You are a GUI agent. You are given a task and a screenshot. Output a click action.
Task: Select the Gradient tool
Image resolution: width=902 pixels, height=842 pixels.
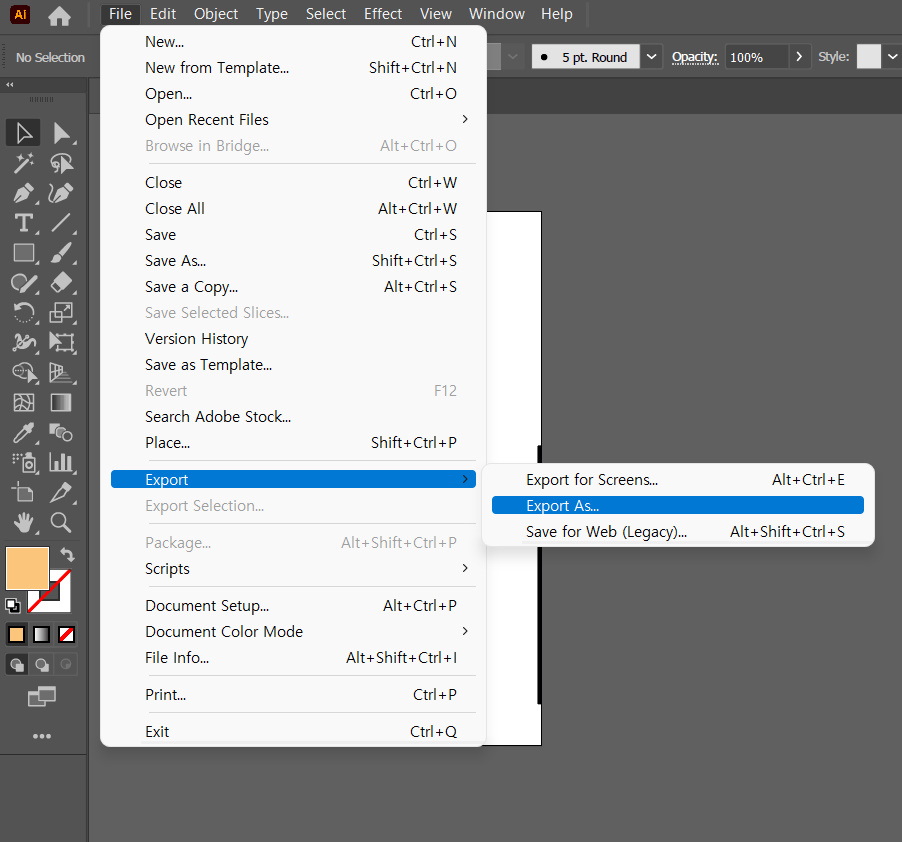[x=61, y=403]
